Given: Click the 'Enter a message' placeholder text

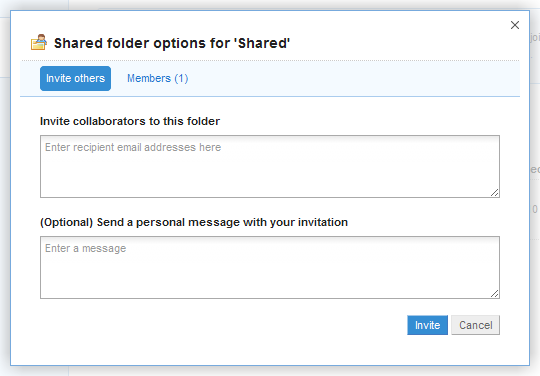Looking at the screenshot, I should (x=85, y=248).
